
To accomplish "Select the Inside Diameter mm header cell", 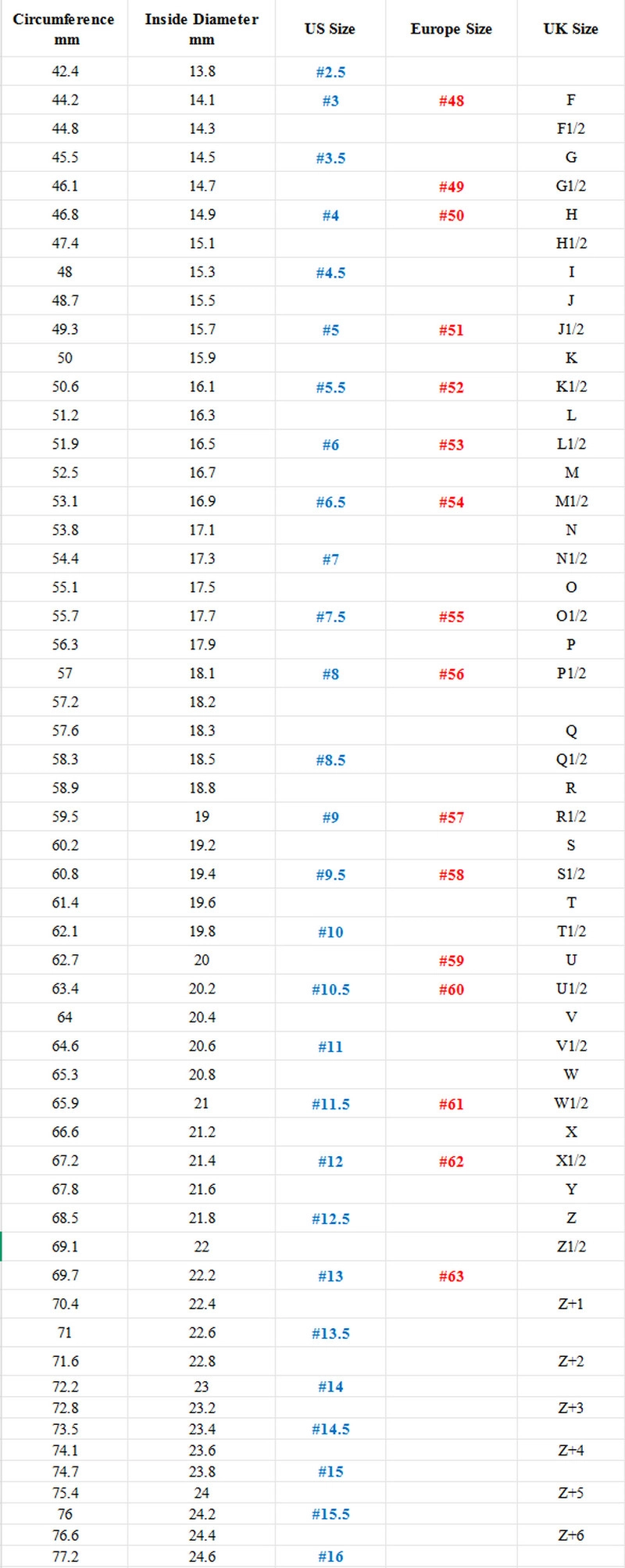I will pyautogui.click(x=202, y=29).
